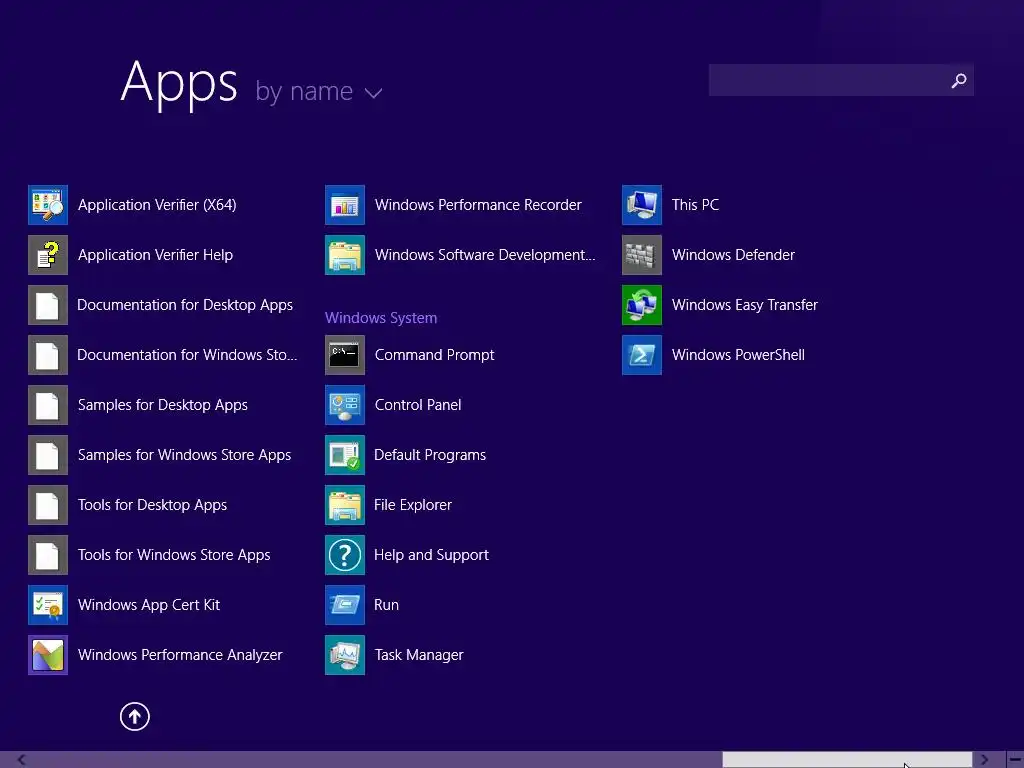Click the horizontal scrollbar thumb
1024x768 pixels.
point(847,760)
